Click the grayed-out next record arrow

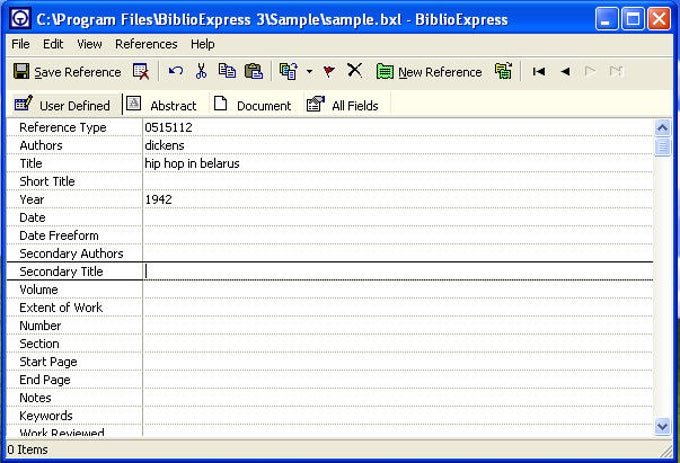click(x=590, y=71)
